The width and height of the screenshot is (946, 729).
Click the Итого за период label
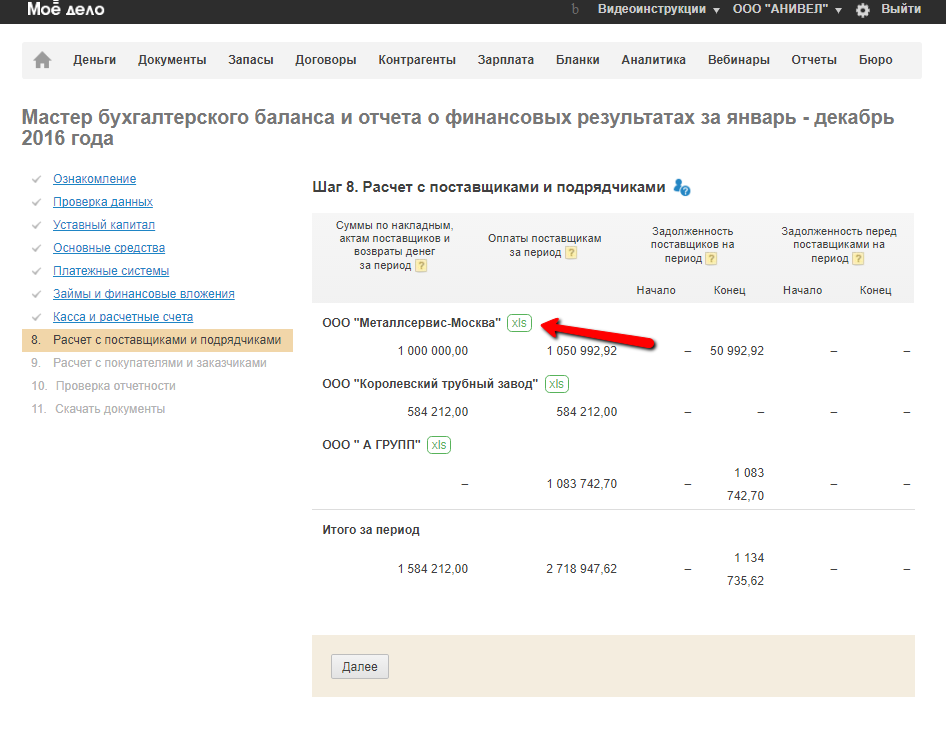[x=371, y=530]
